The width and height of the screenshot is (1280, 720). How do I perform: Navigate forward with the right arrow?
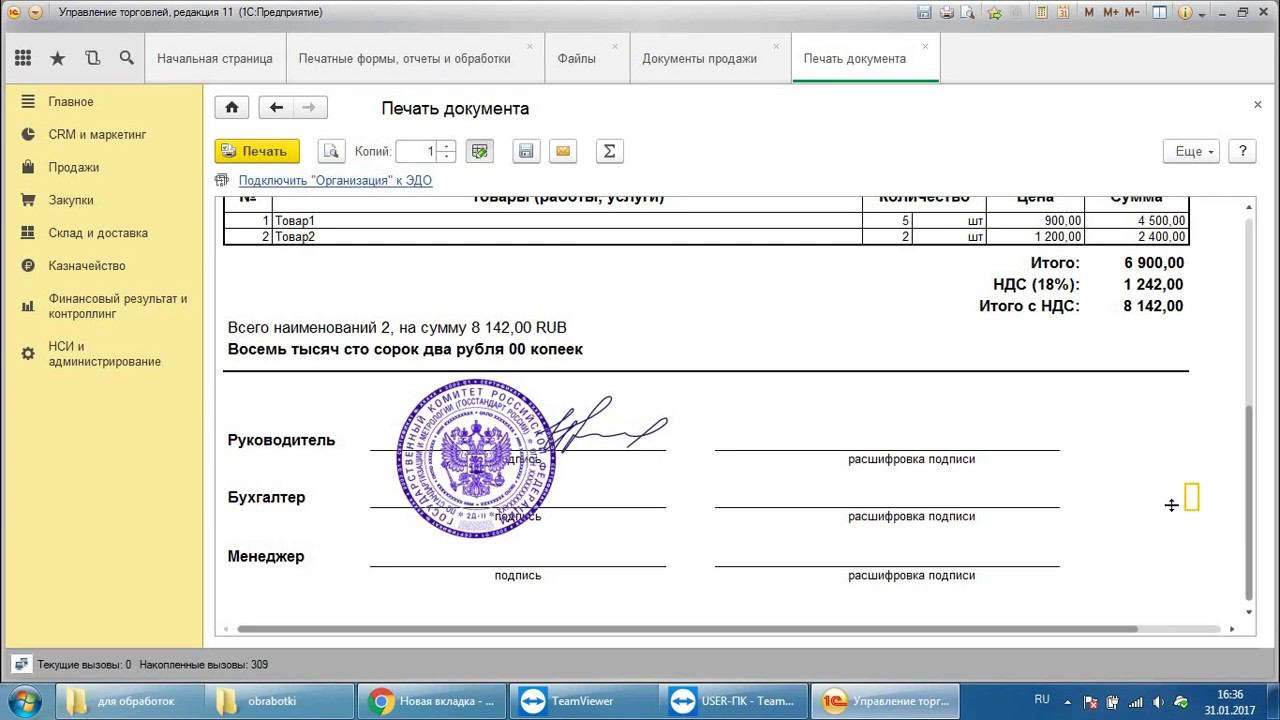coord(310,108)
